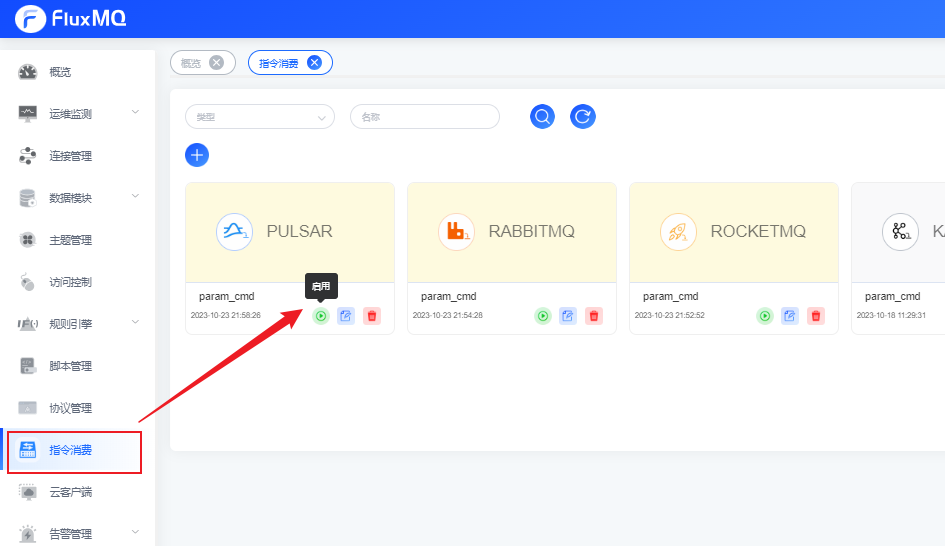
Task: Switch to the 指令消费 tab
Action: click(x=278, y=63)
